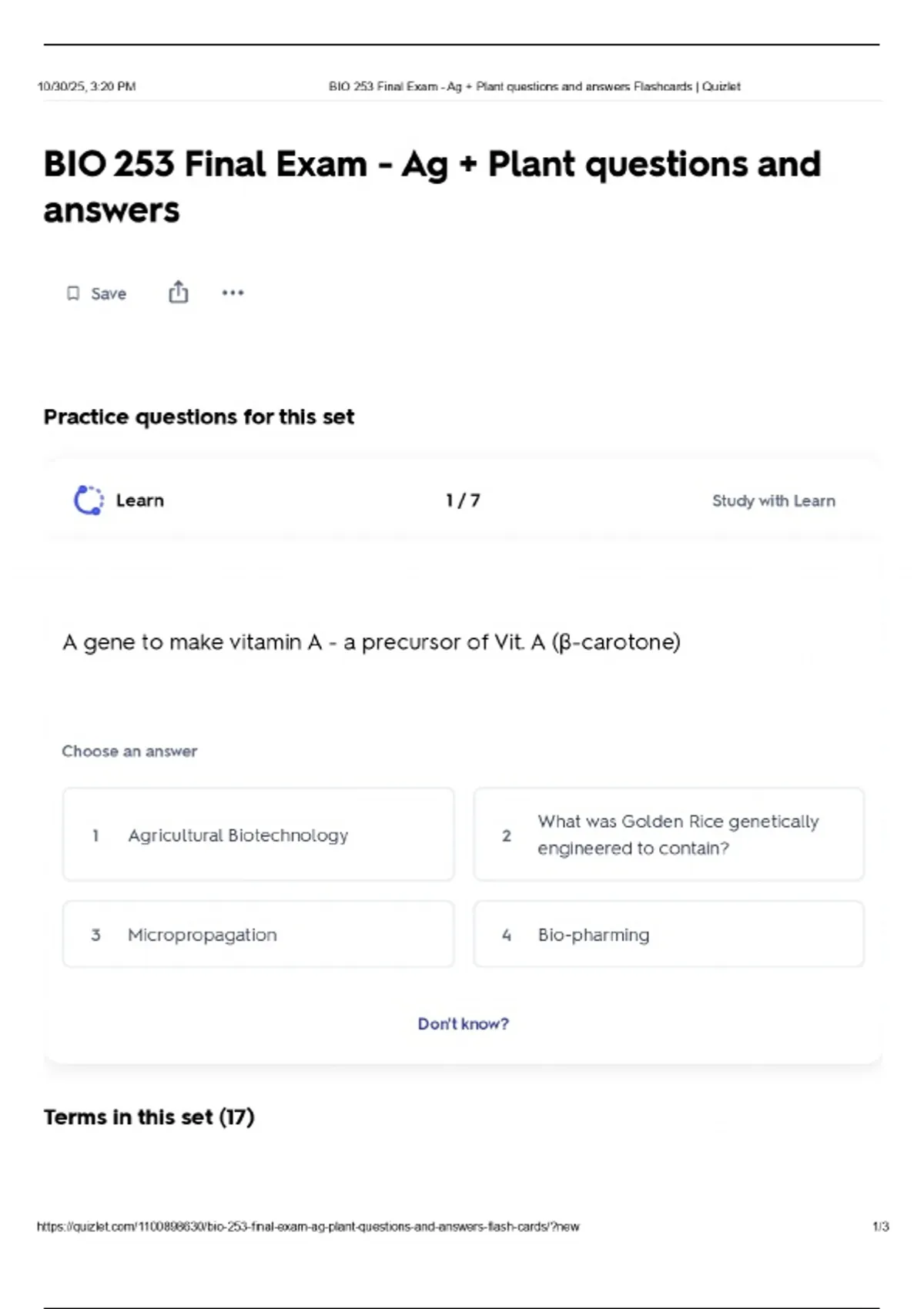Click the vitamin A question prompt text
The image size is (924, 1309).
click(x=371, y=642)
